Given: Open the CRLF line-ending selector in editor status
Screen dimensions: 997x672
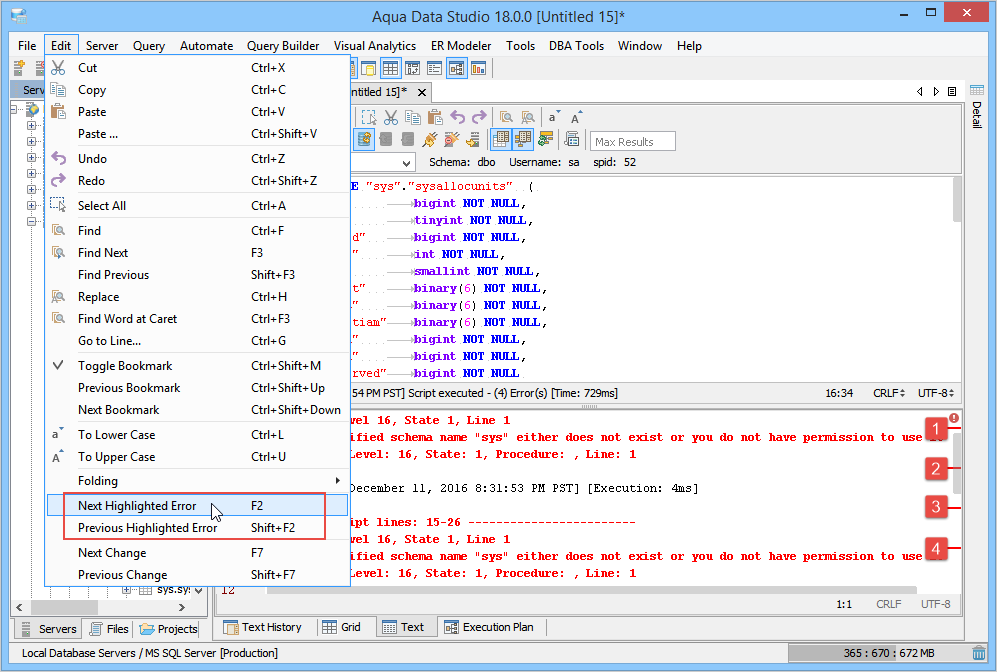Looking at the screenshot, I should tap(888, 393).
